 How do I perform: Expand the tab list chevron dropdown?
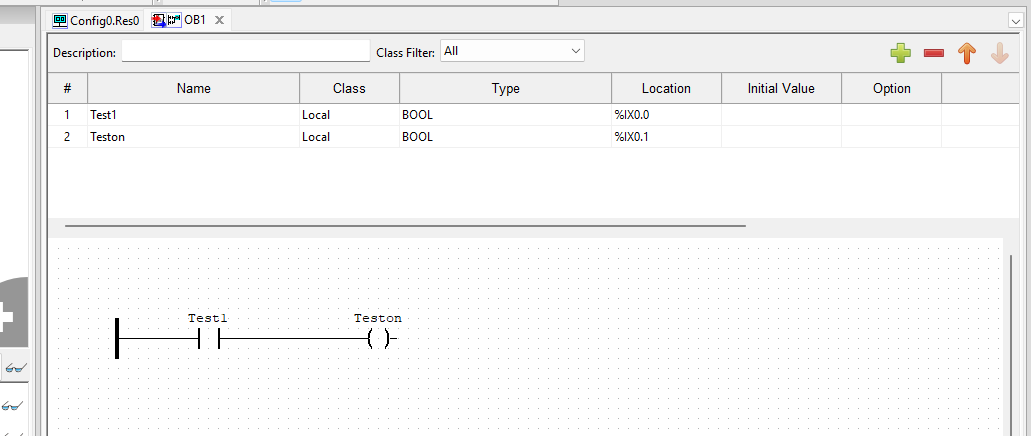1017,20
